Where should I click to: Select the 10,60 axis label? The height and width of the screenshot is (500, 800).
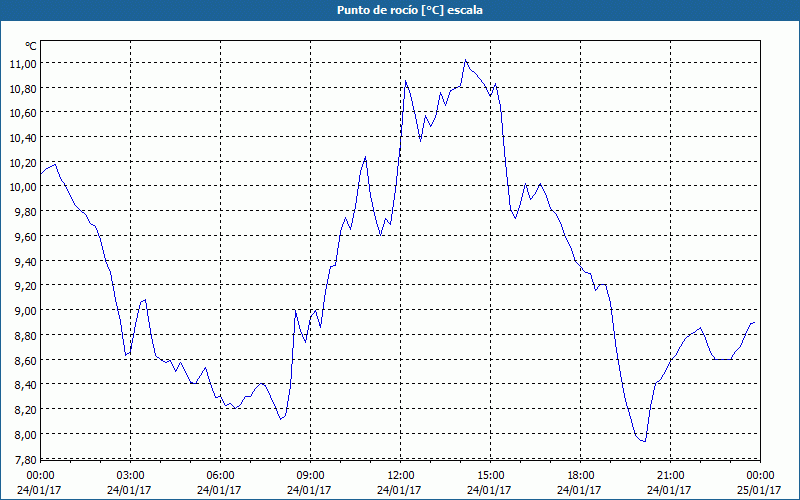click(x=22, y=113)
